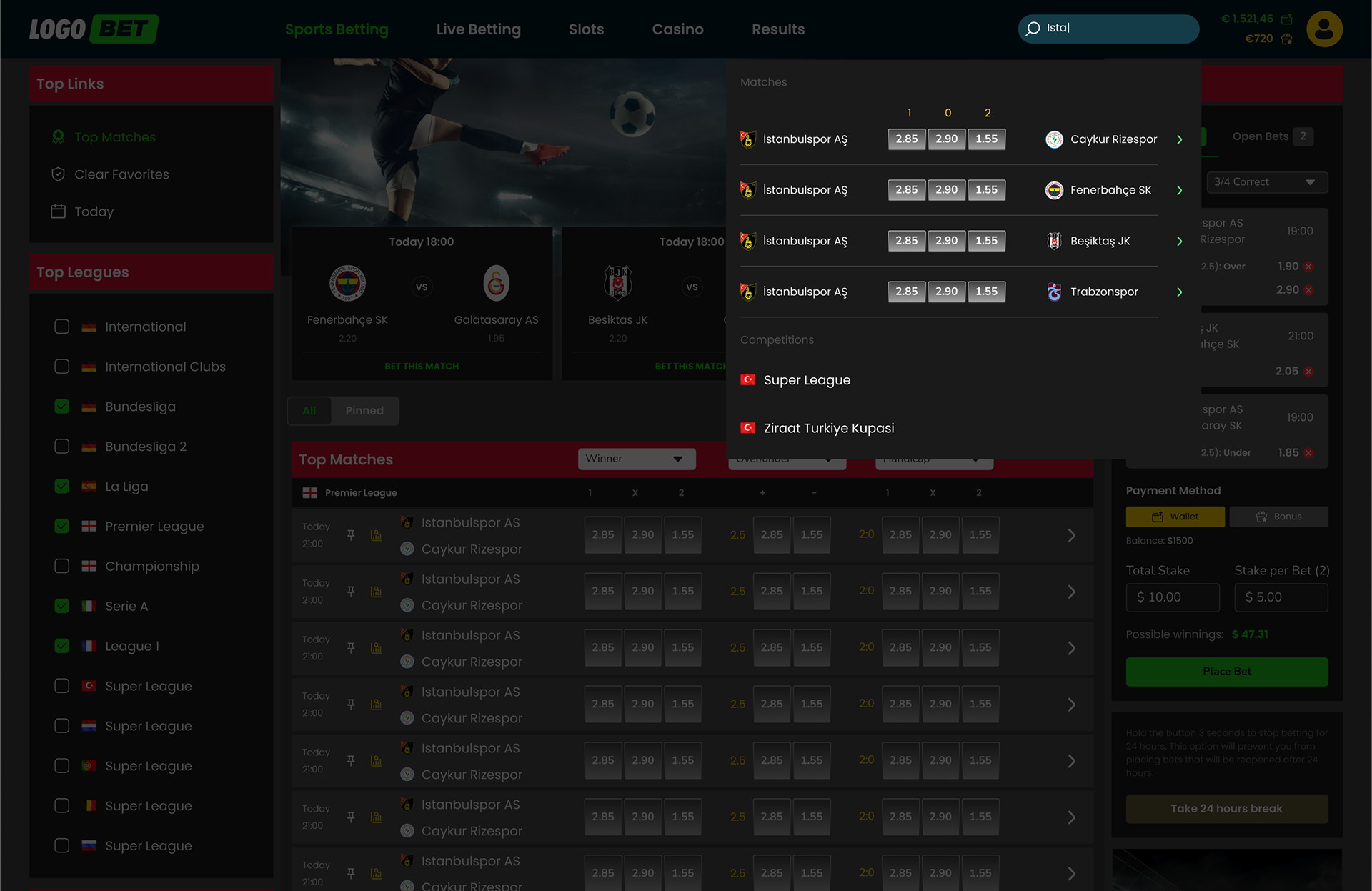Enable the International Clubs checkbox
This screenshot has width=1372, height=891.
click(x=62, y=367)
